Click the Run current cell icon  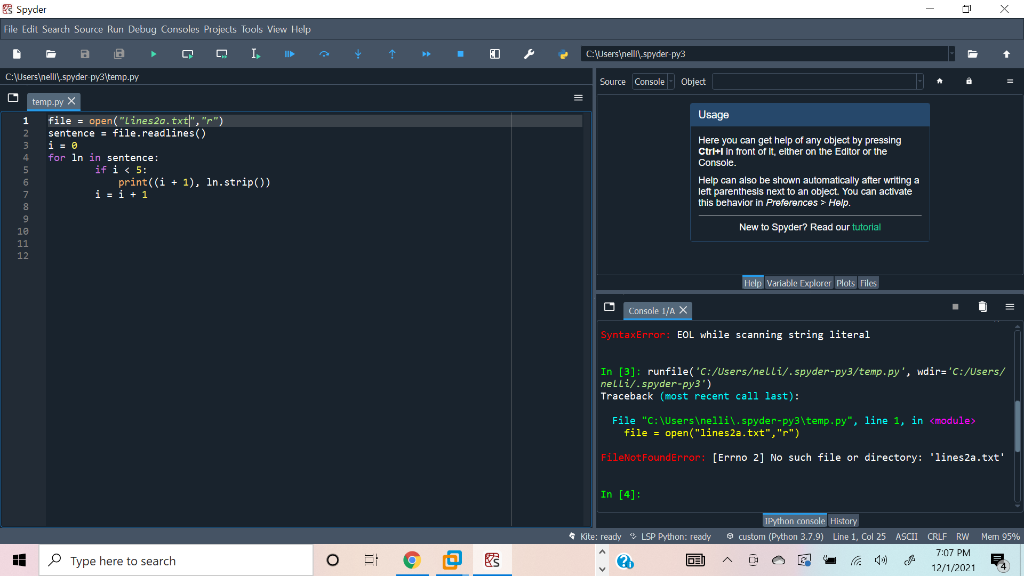click(x=187, y=53)
